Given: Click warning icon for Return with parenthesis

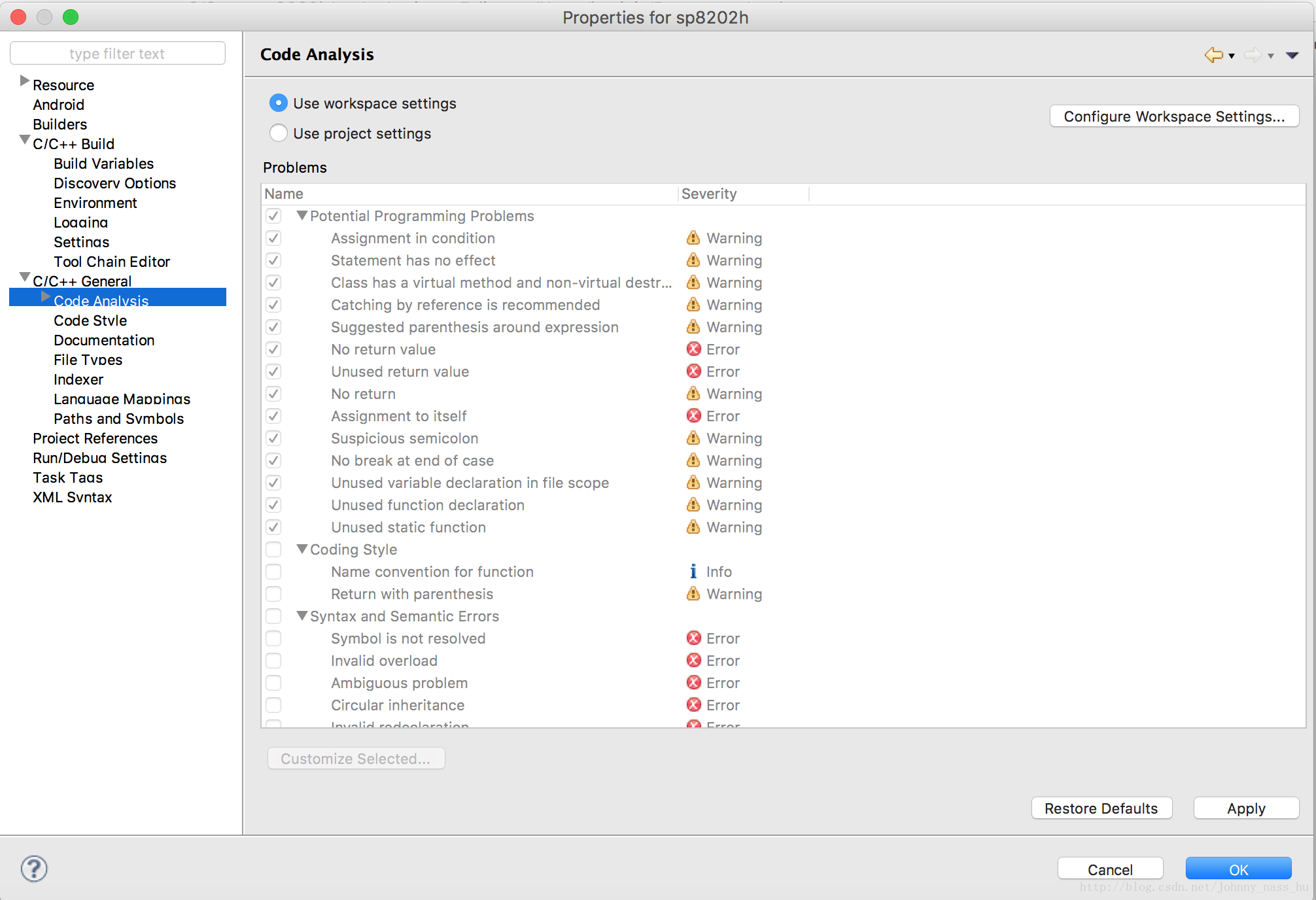Looking at the screenshot, I should [x=693, y=594].
